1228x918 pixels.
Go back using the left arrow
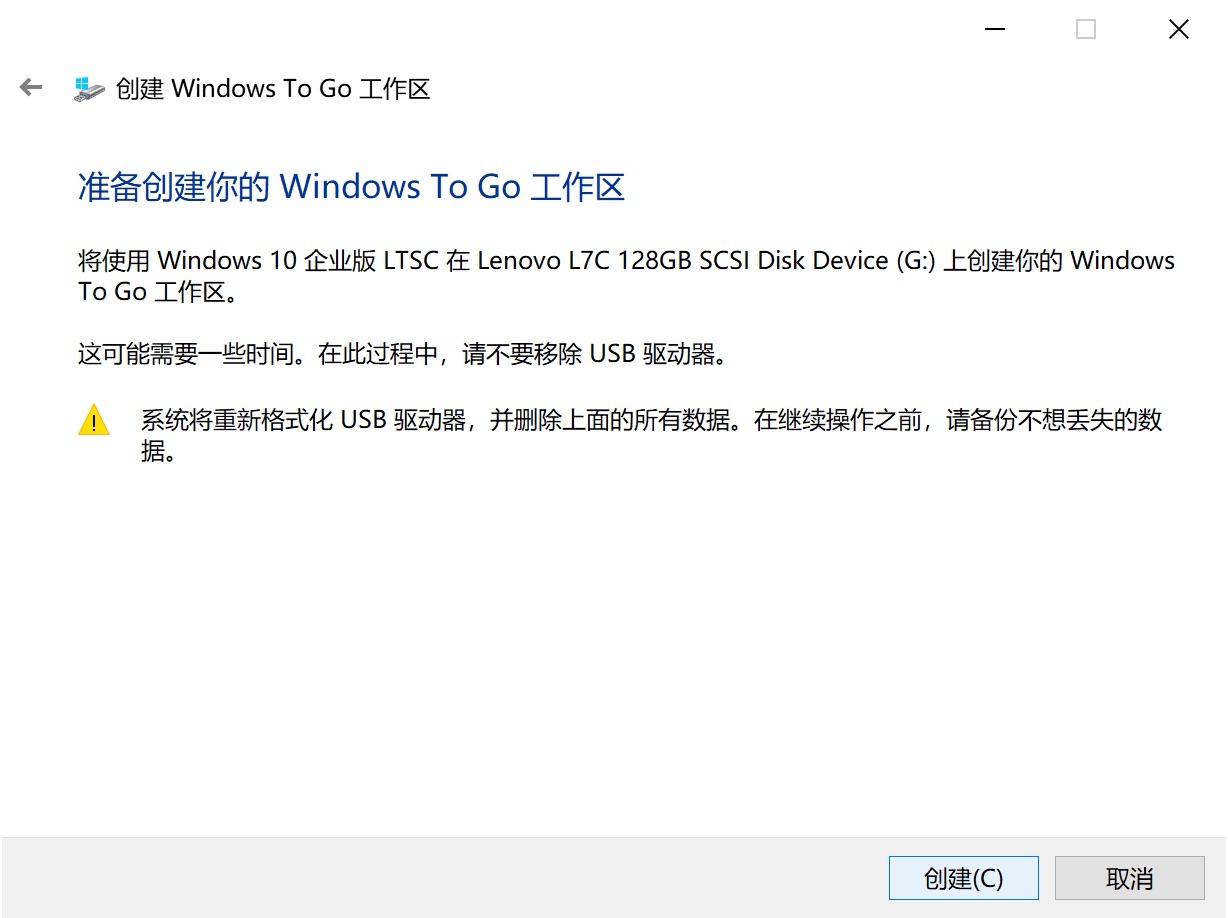pyautogui.click(x=31, y=88)
